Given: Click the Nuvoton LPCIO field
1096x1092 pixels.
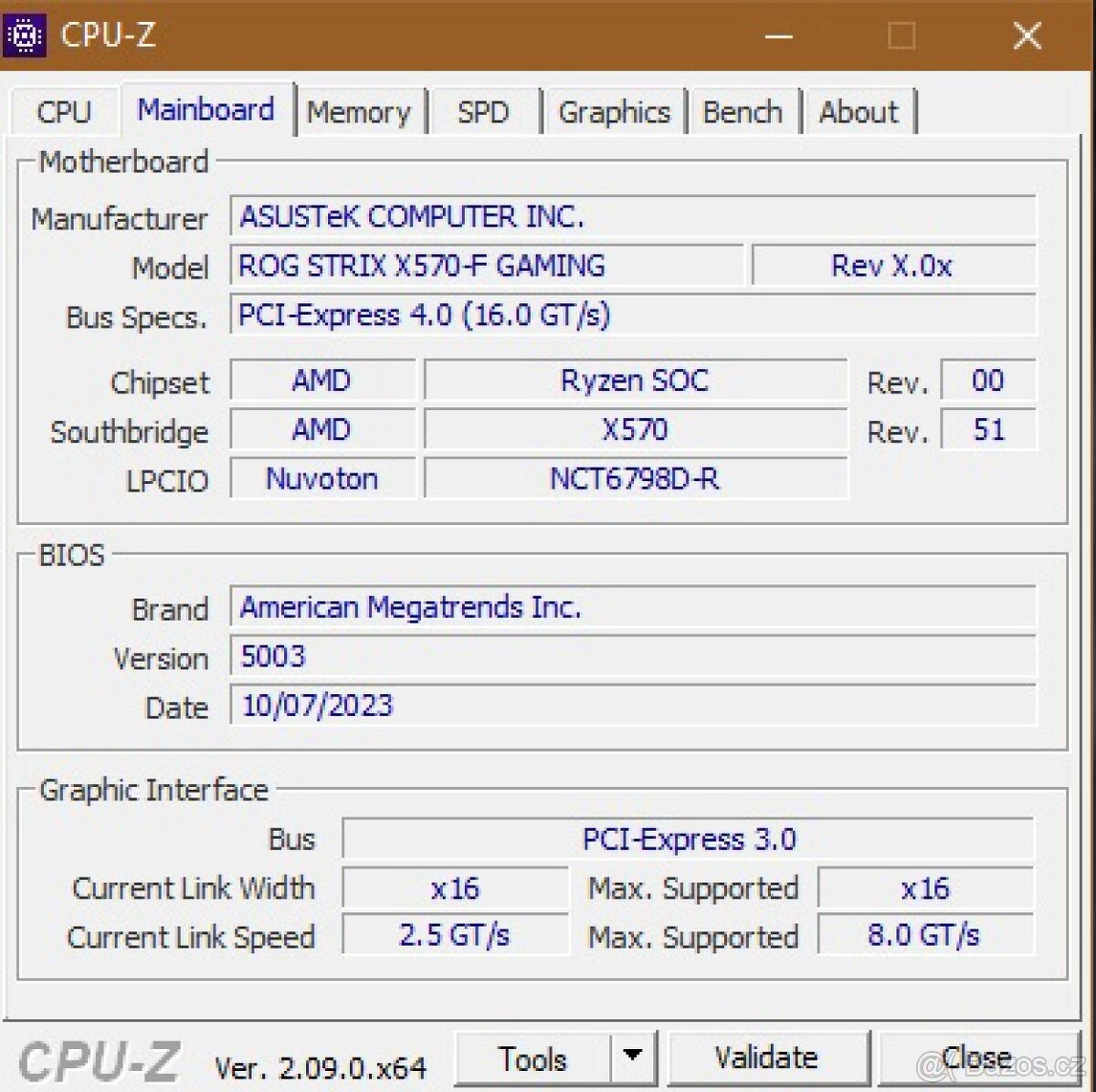Looking at the screenshot, I should tap(322, 478).
